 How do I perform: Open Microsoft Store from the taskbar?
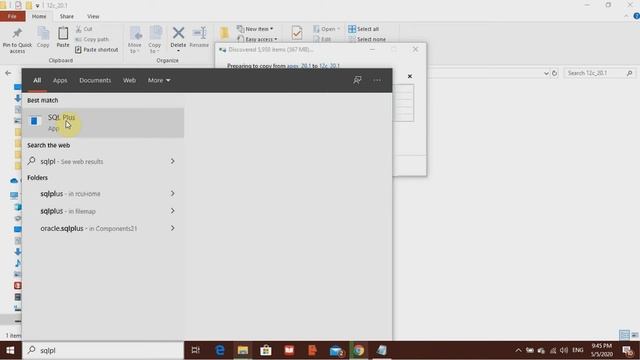click(x=266, y=350)
